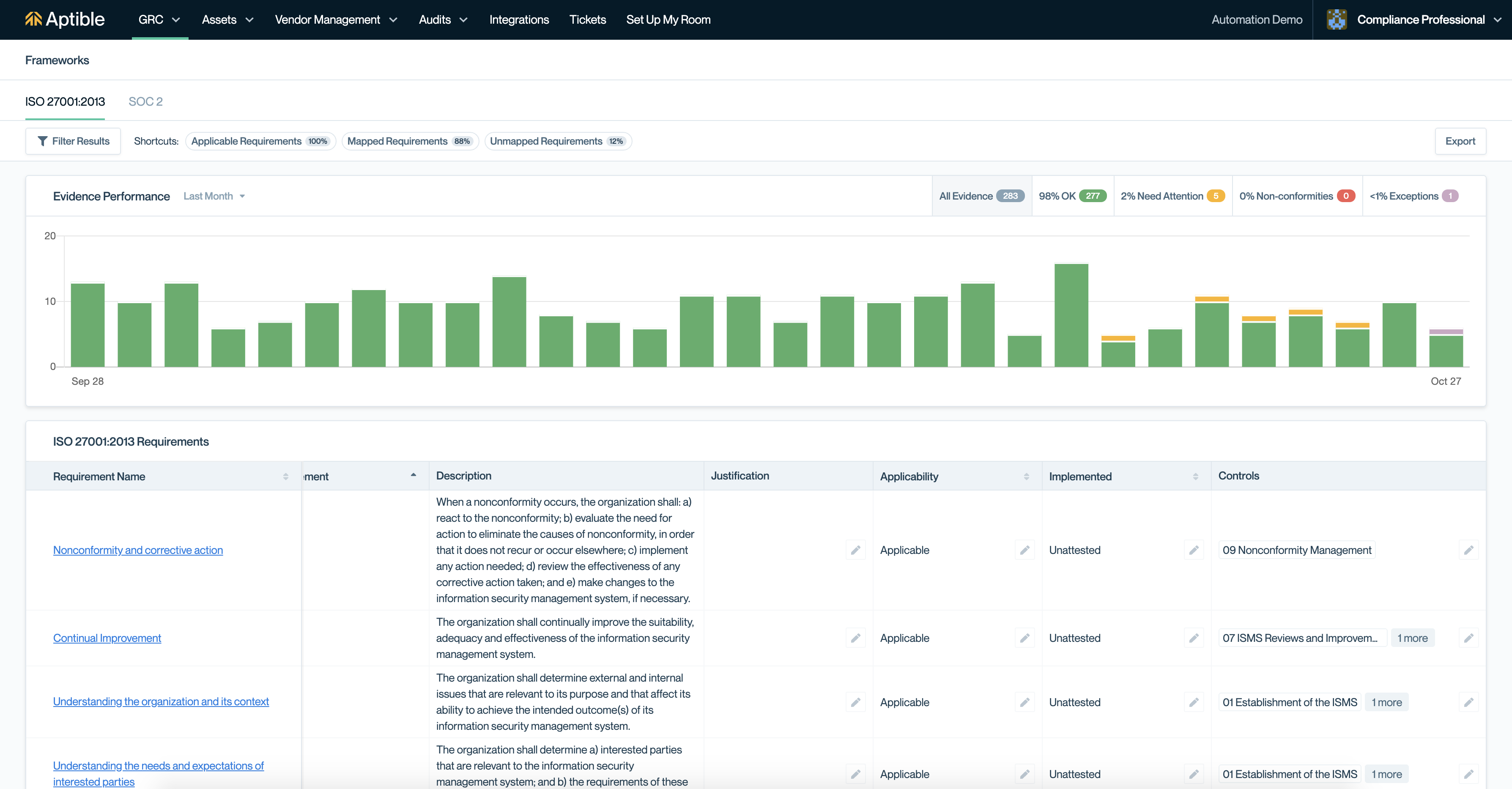This screenshot has width=1512, height=789.
Task: Click the Aptible logo icon
Action: pyautogui.click(x=33, y=19)
